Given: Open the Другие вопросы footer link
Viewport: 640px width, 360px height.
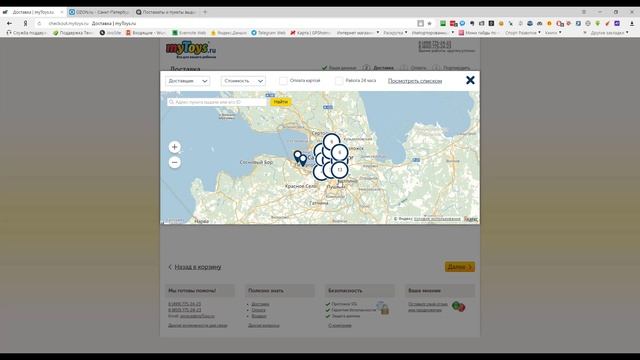Looking at the screenshot, I should click(264, 325).
